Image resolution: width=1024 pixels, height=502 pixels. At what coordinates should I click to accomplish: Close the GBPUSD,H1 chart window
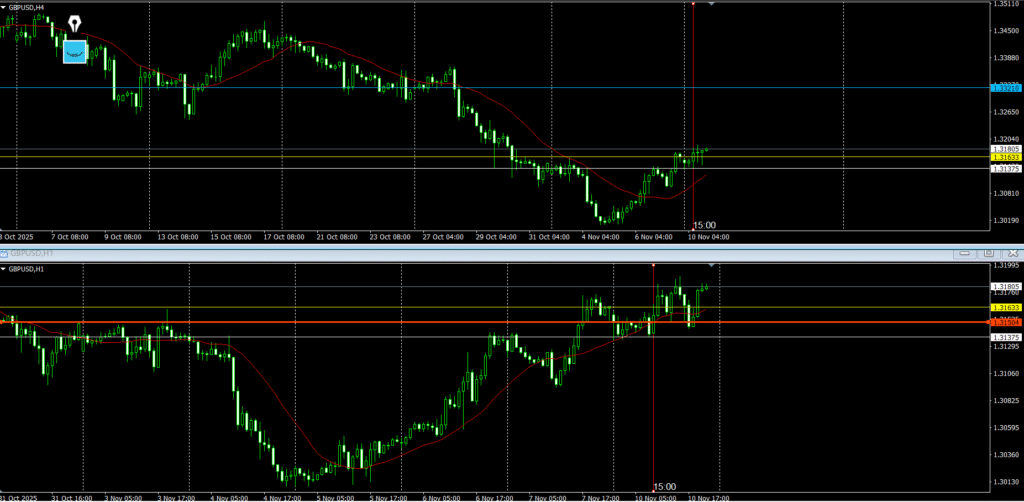pos(1012,253)
